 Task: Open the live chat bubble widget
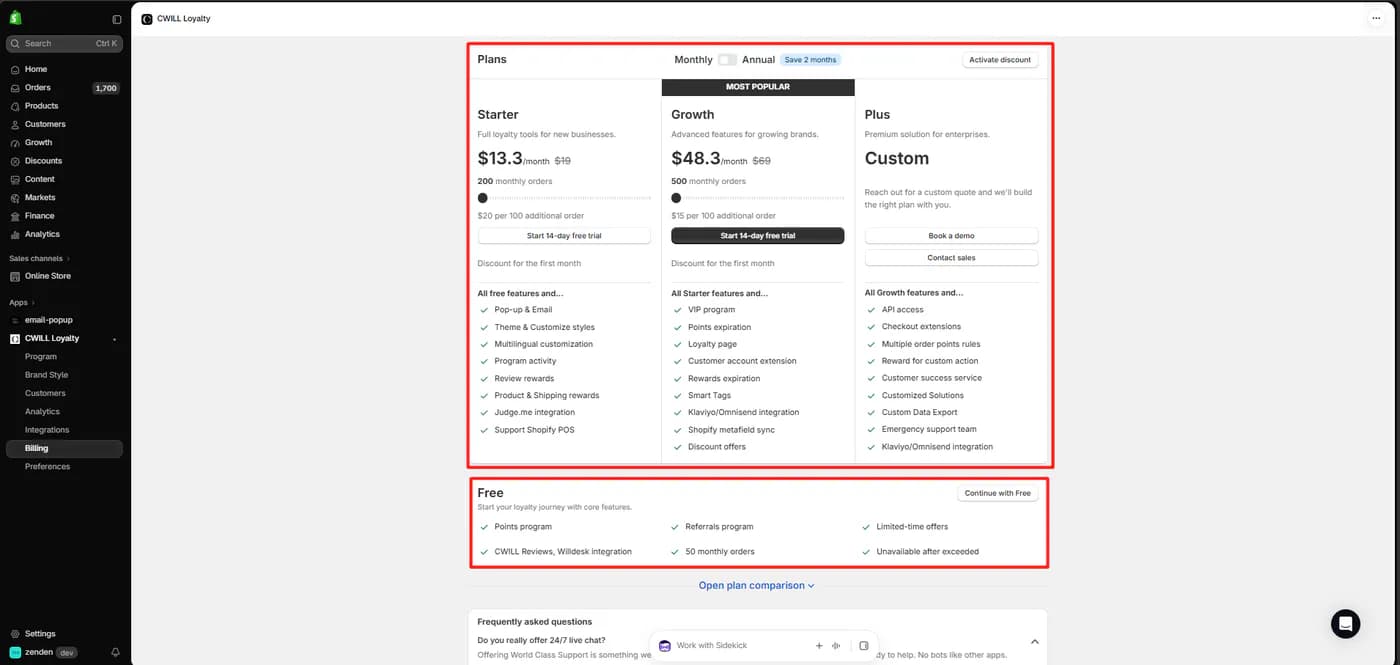tap(1346, 624)
